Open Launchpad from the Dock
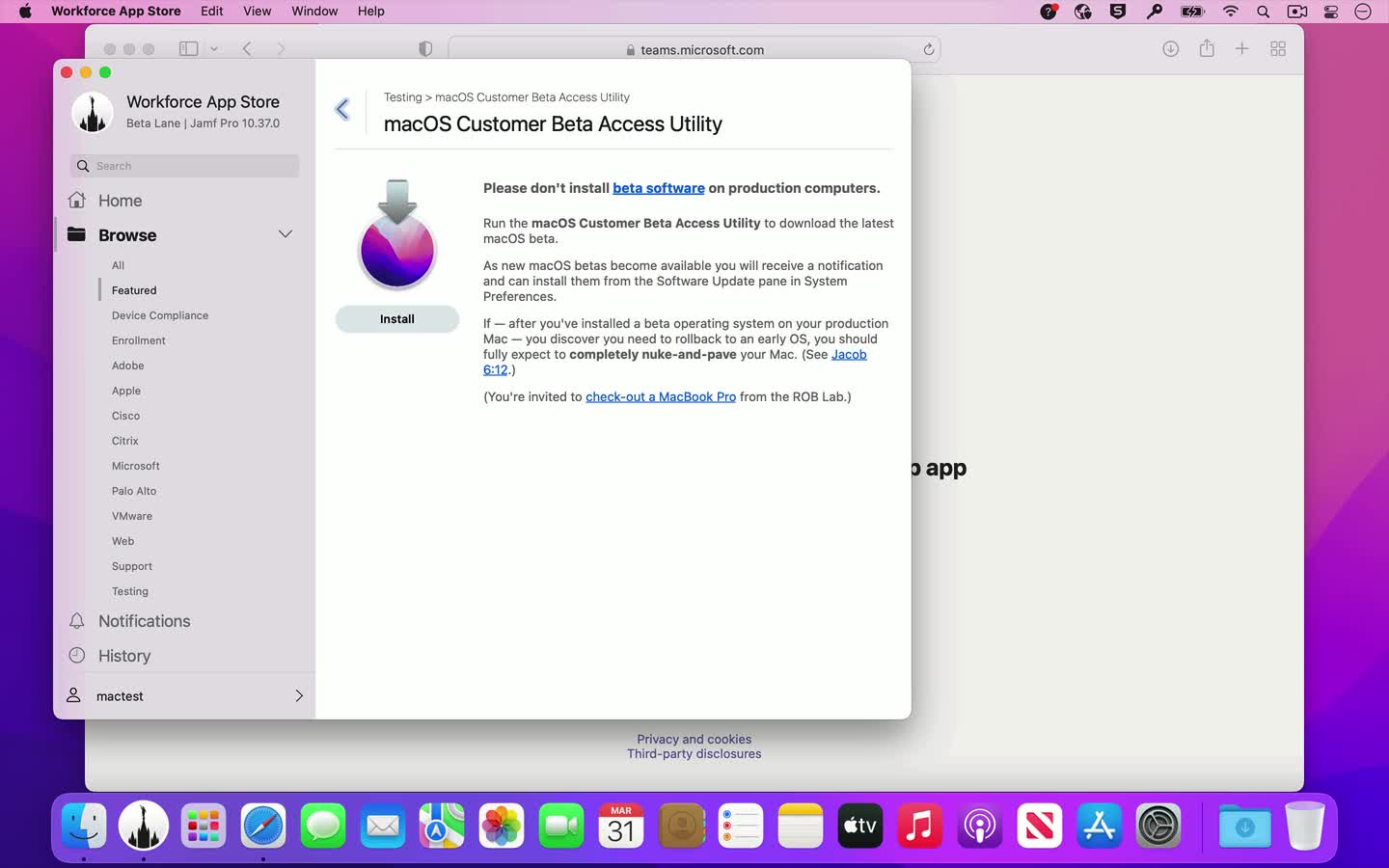The image size is (1389, 868). 204,827
